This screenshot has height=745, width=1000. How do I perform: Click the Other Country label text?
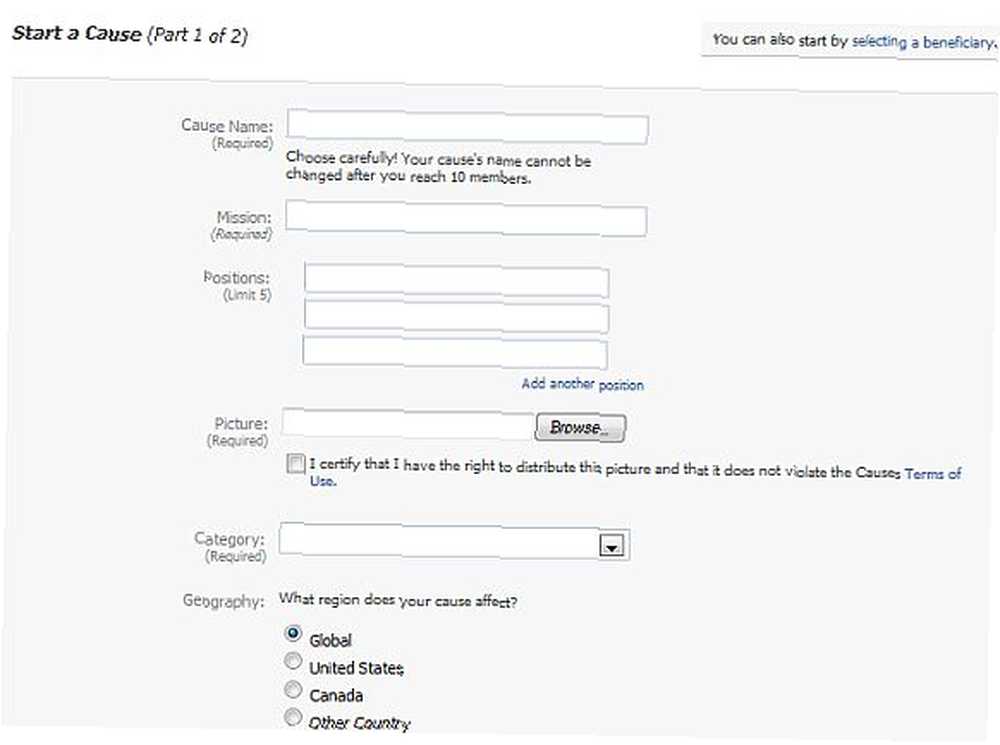[360, 723]
